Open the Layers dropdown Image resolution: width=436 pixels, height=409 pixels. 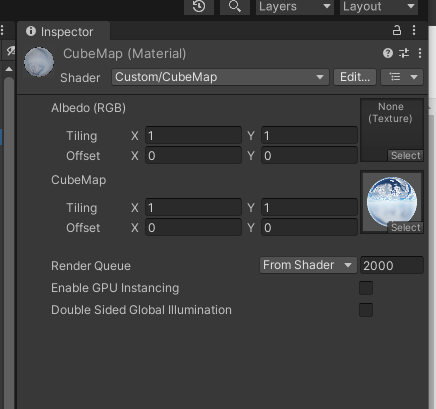tap(295, 7)
